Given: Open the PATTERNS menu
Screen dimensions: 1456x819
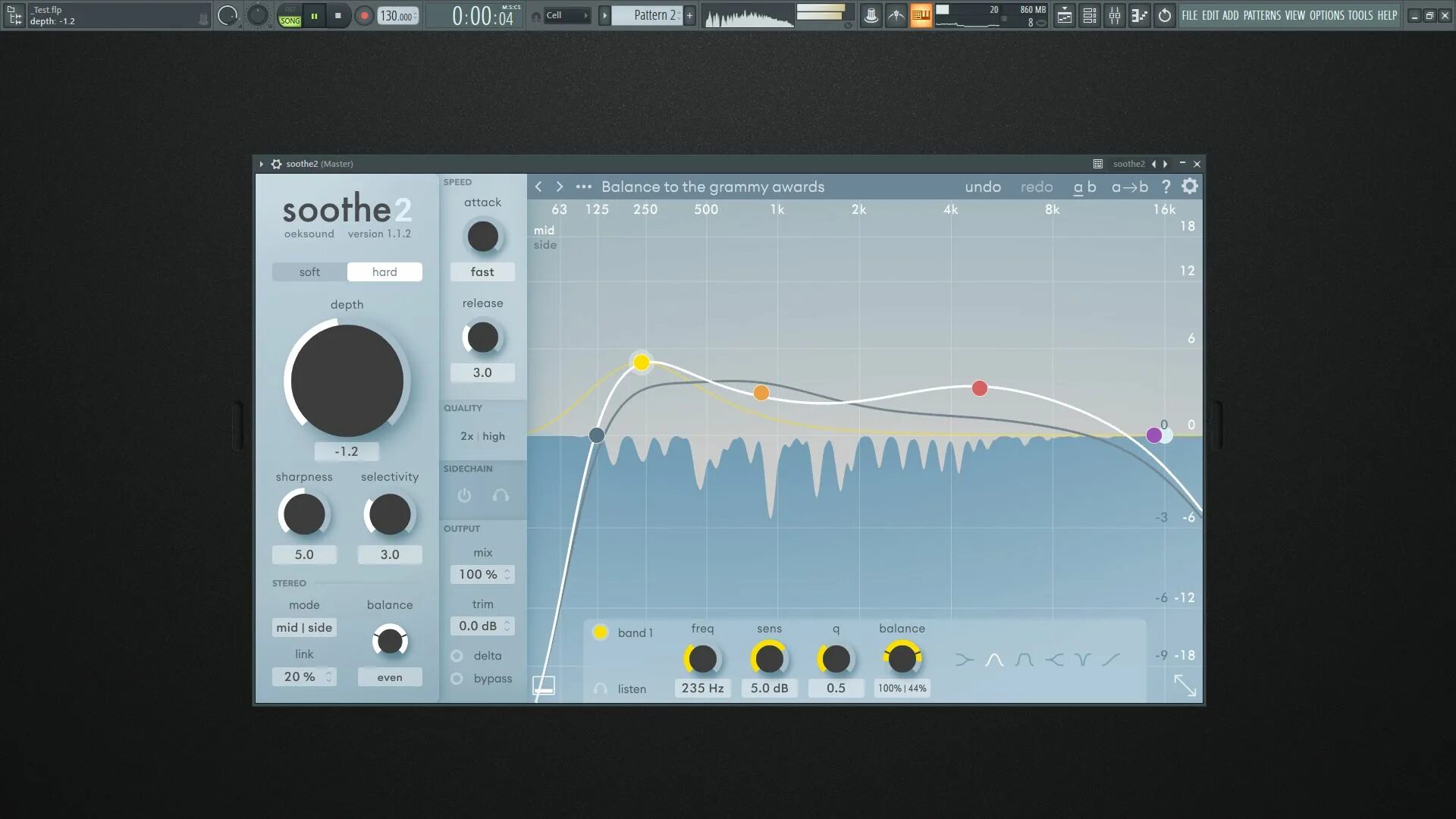Looking at the screenshot, I should pyautogui.click(x=1262, y=15).
